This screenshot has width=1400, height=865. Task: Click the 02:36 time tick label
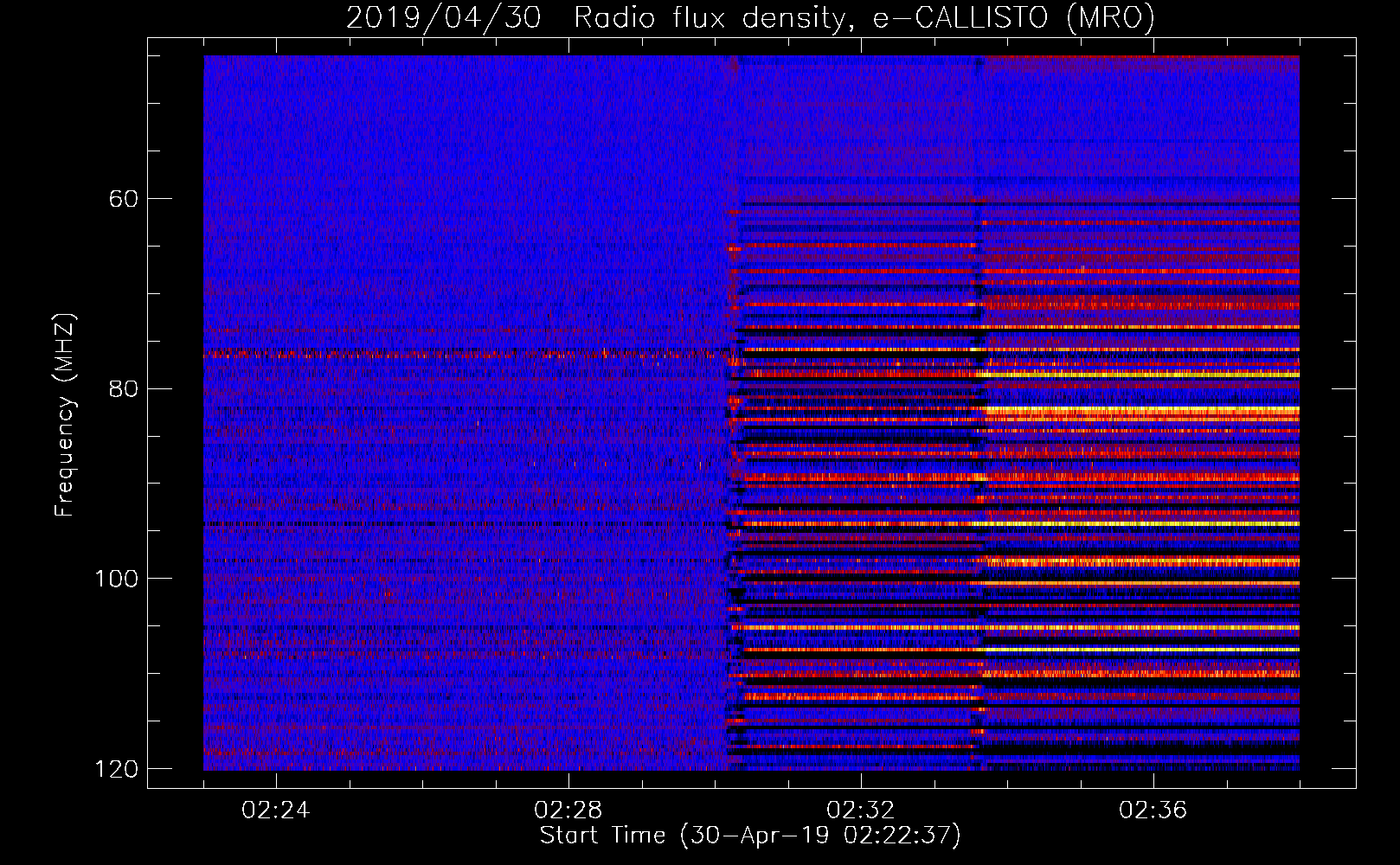1153,811
